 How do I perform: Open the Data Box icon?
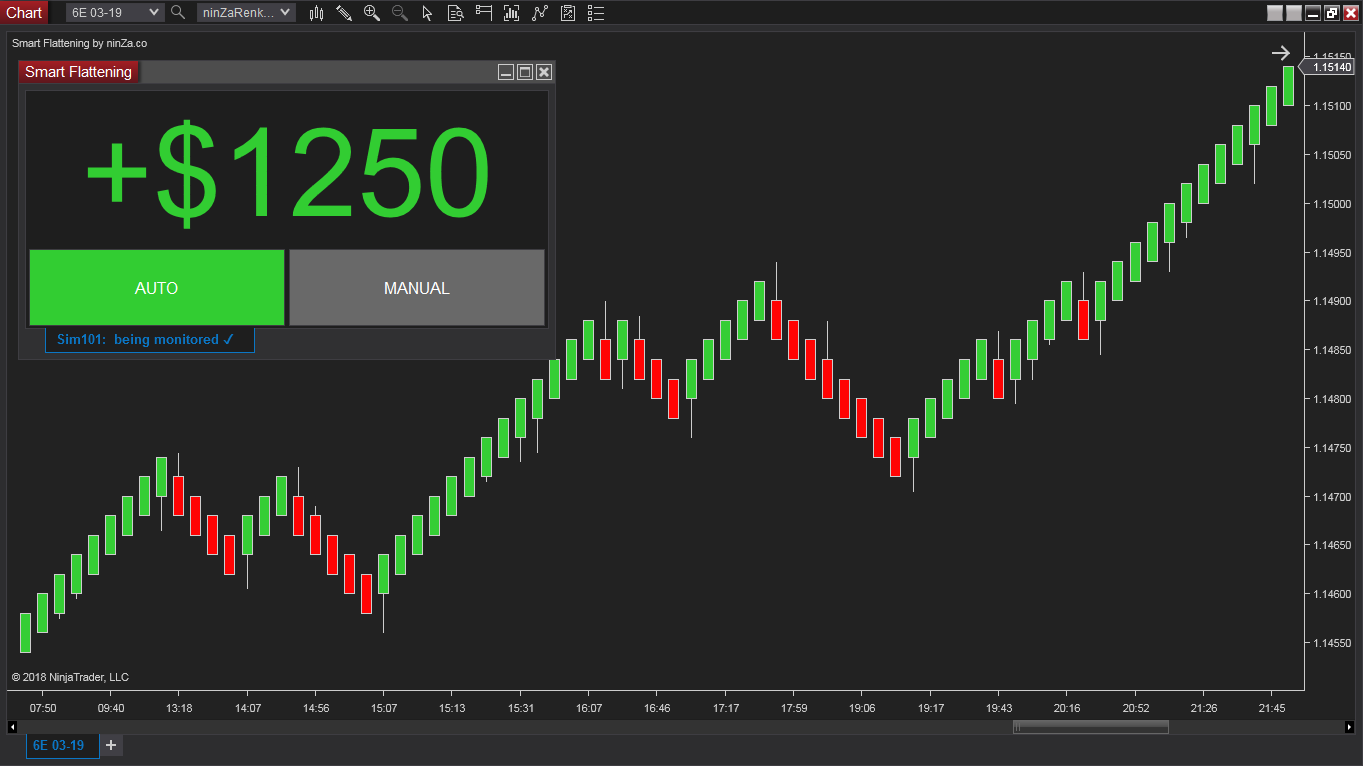455,13
